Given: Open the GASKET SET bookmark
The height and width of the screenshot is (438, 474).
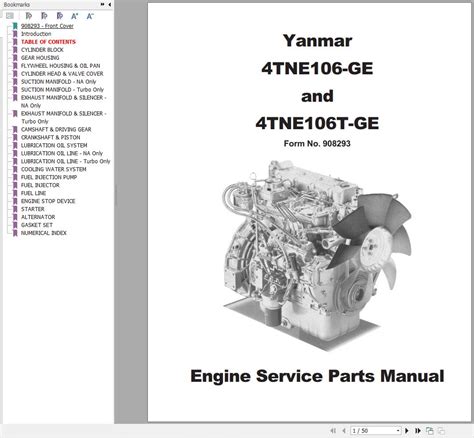Looking at the screenshot, I should 37,225.
